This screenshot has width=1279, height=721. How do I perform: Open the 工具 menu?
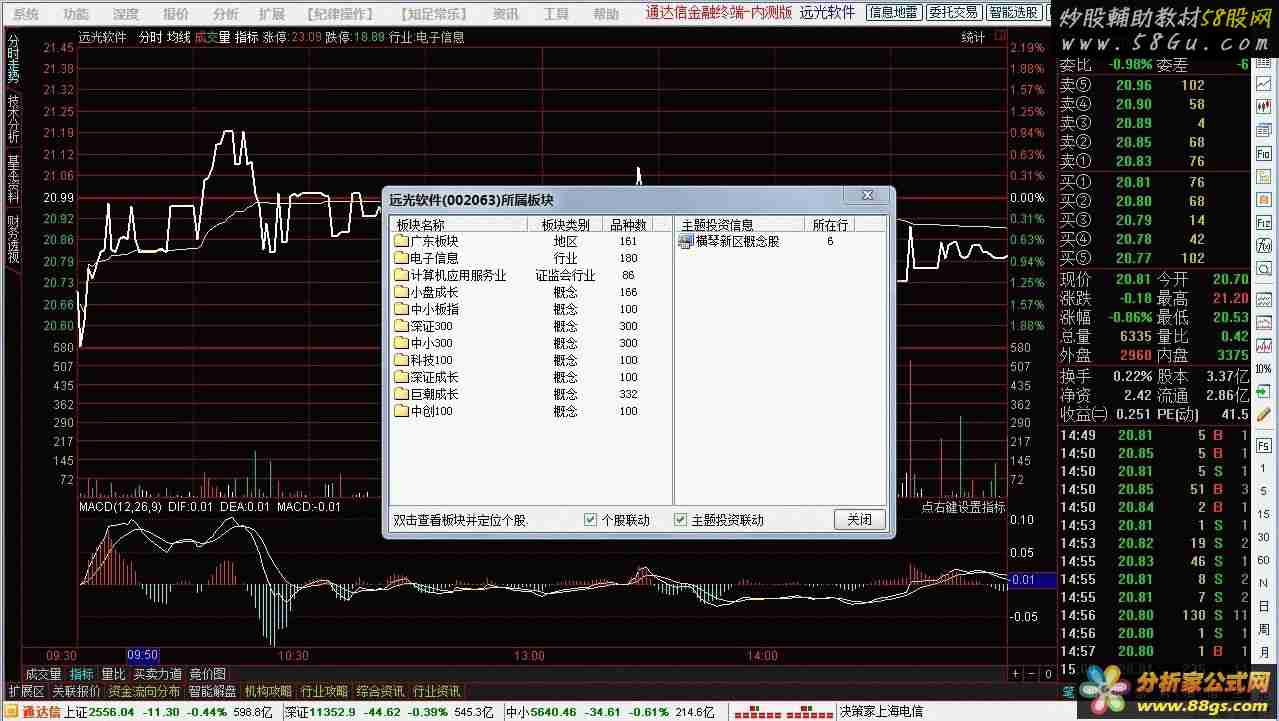point(556,14)
